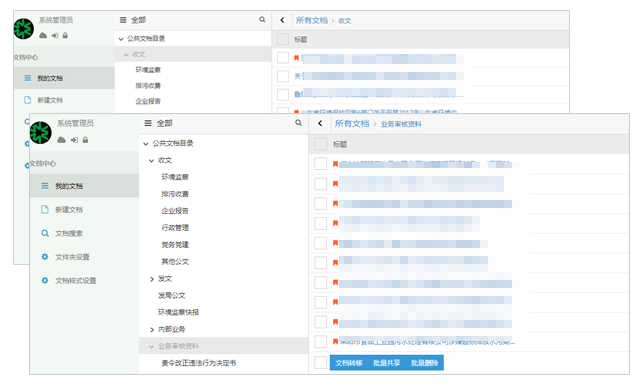Click the folder tree search magnifier in the front window
640x388 pixels.
coord(299,122)
